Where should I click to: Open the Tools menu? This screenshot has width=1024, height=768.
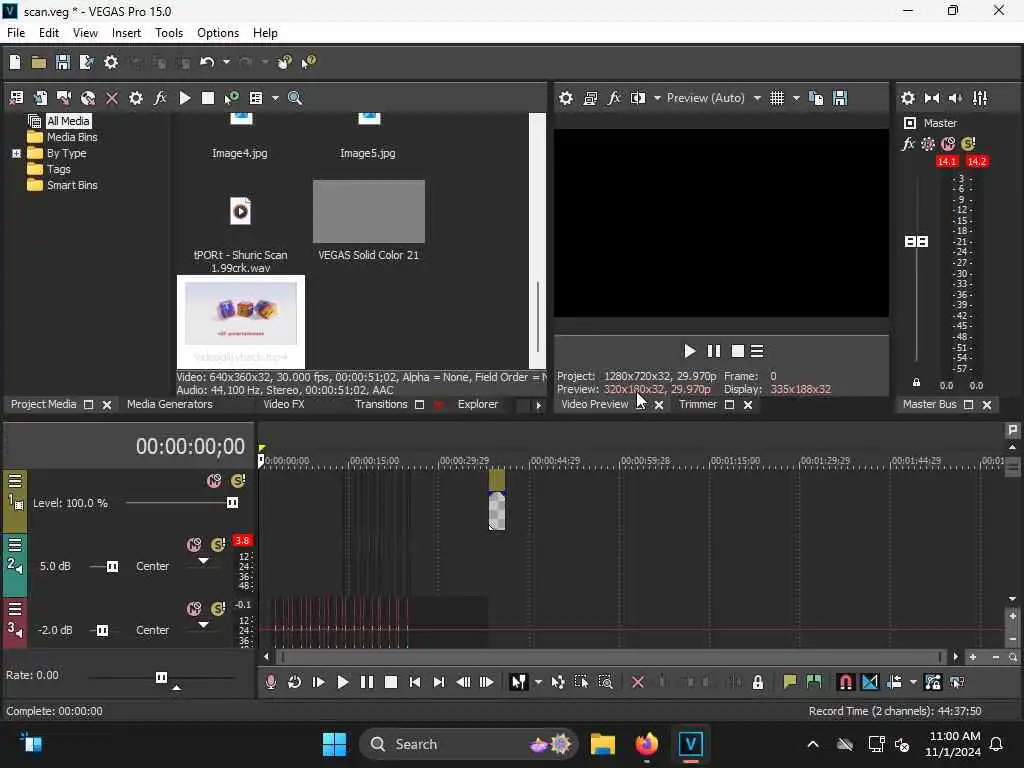pyautogui.click(x=168, y=33)
